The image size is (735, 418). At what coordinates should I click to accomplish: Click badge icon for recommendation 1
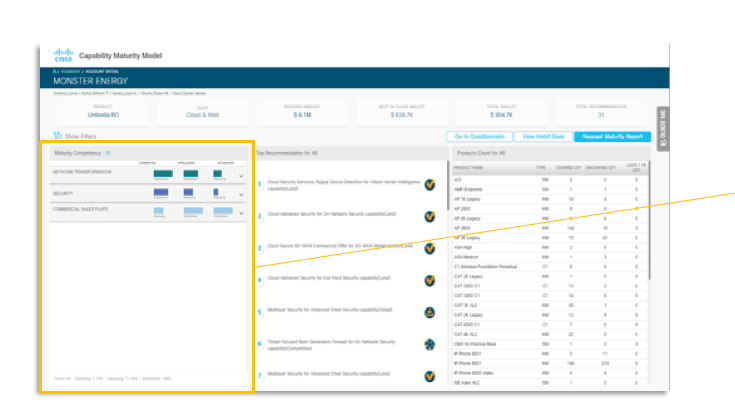click(x=429, y=185)
